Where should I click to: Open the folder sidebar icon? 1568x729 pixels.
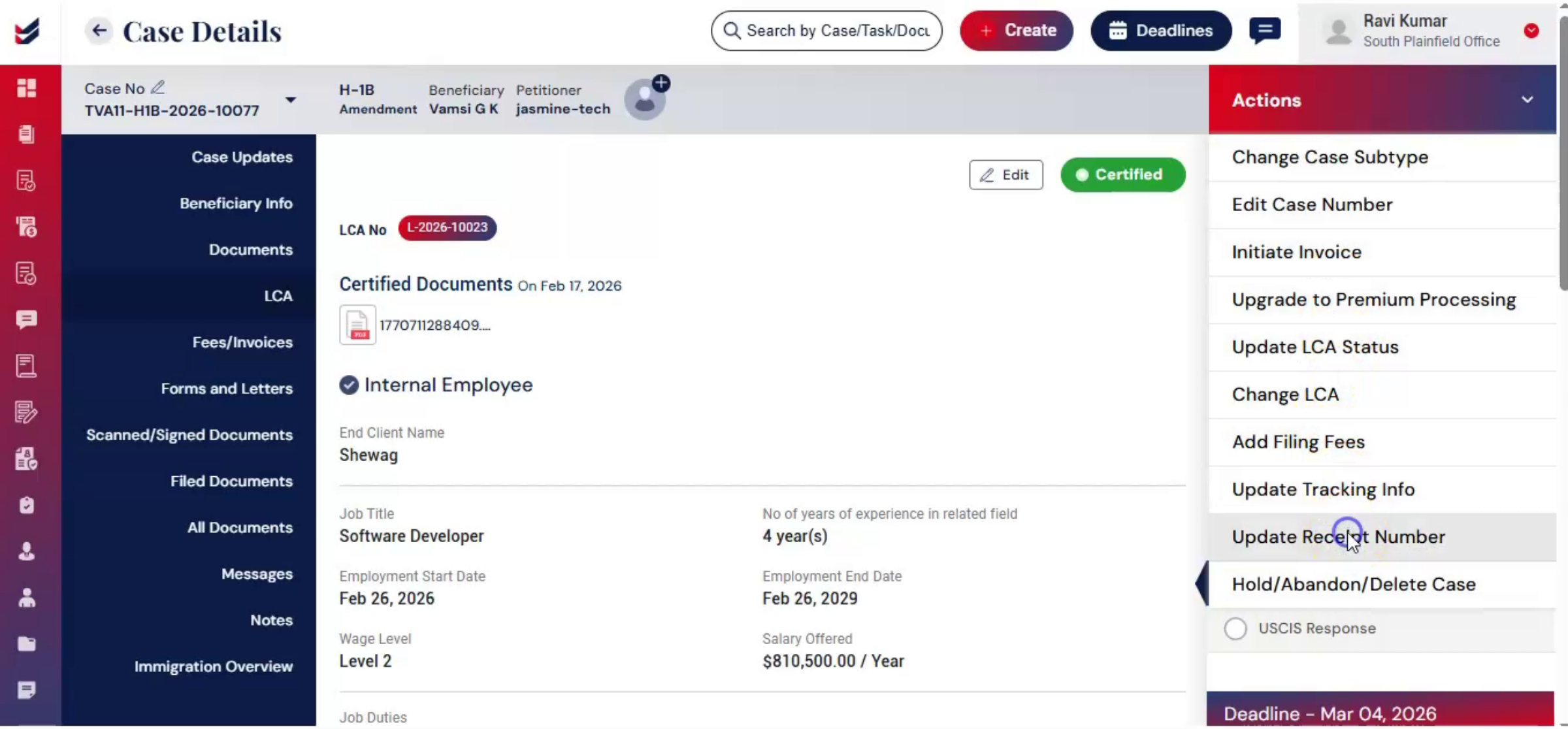(x=26, y=644)
